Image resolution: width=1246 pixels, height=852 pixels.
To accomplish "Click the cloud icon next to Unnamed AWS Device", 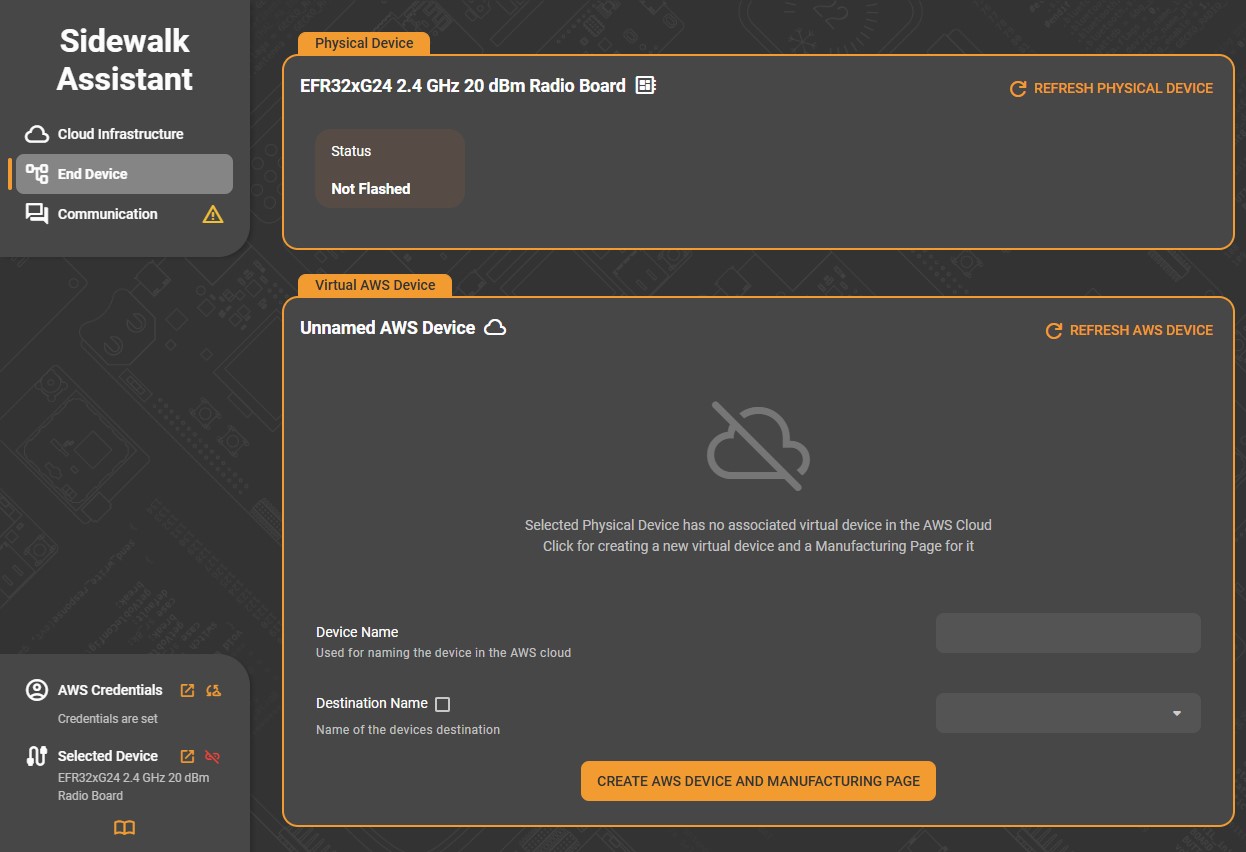I will (x=495, y=328).
